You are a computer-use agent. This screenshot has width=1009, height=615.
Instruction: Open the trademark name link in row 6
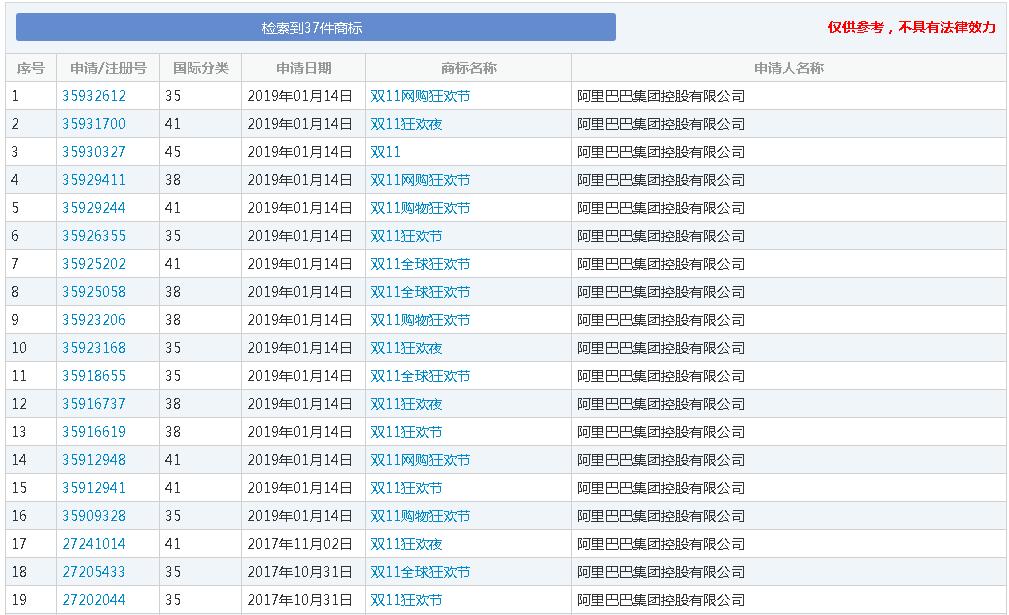pos(406,236)
